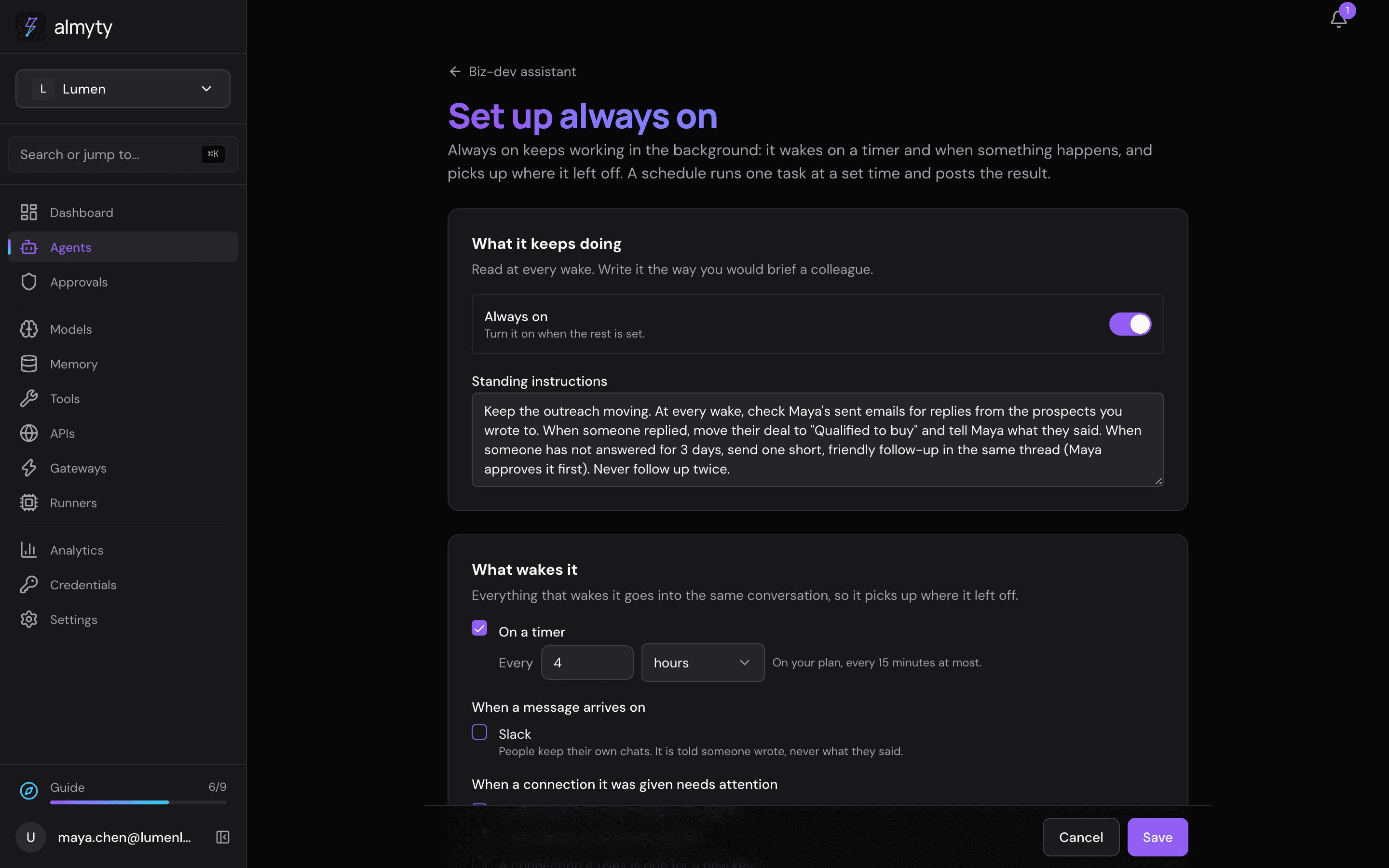Click the Every interval number field
The image size is (1389, 868).
[x=587, y=663]
